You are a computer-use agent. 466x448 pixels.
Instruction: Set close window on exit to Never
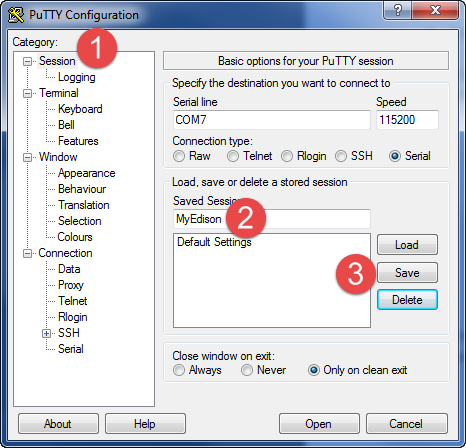pyautogui.click(x=247, y=370)
